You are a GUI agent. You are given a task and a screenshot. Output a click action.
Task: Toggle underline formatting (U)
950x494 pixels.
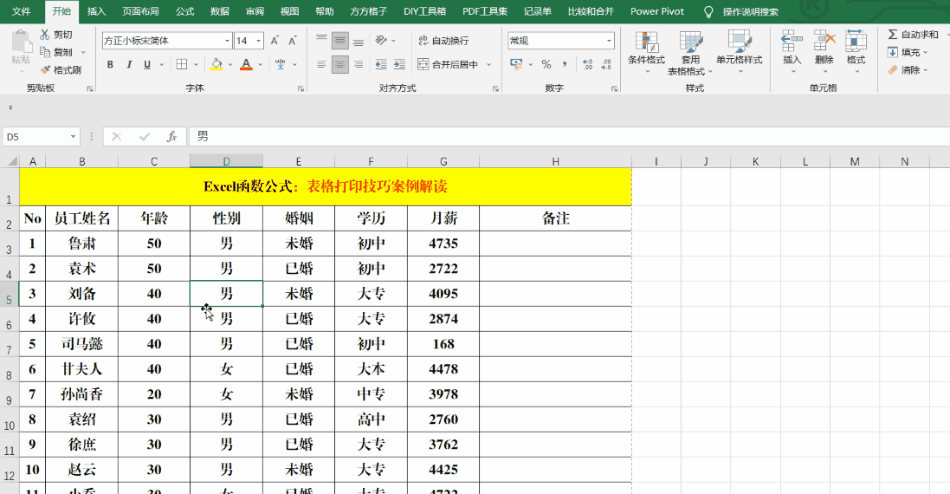147,64
